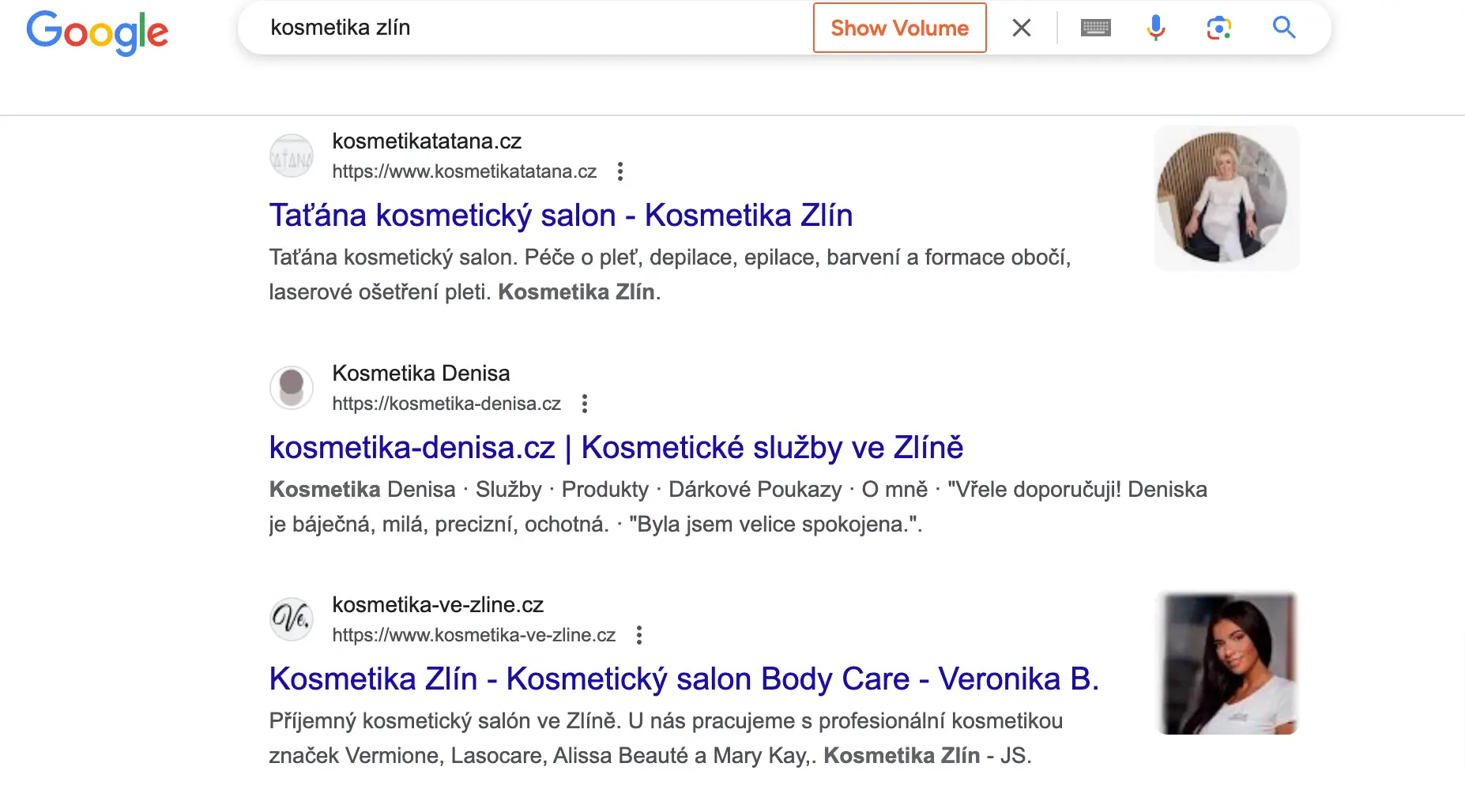Open 'Taťána kosmetický salon - Kosmetika Zlín' result
Screen dimensions: 1465x812
point(561,215)
